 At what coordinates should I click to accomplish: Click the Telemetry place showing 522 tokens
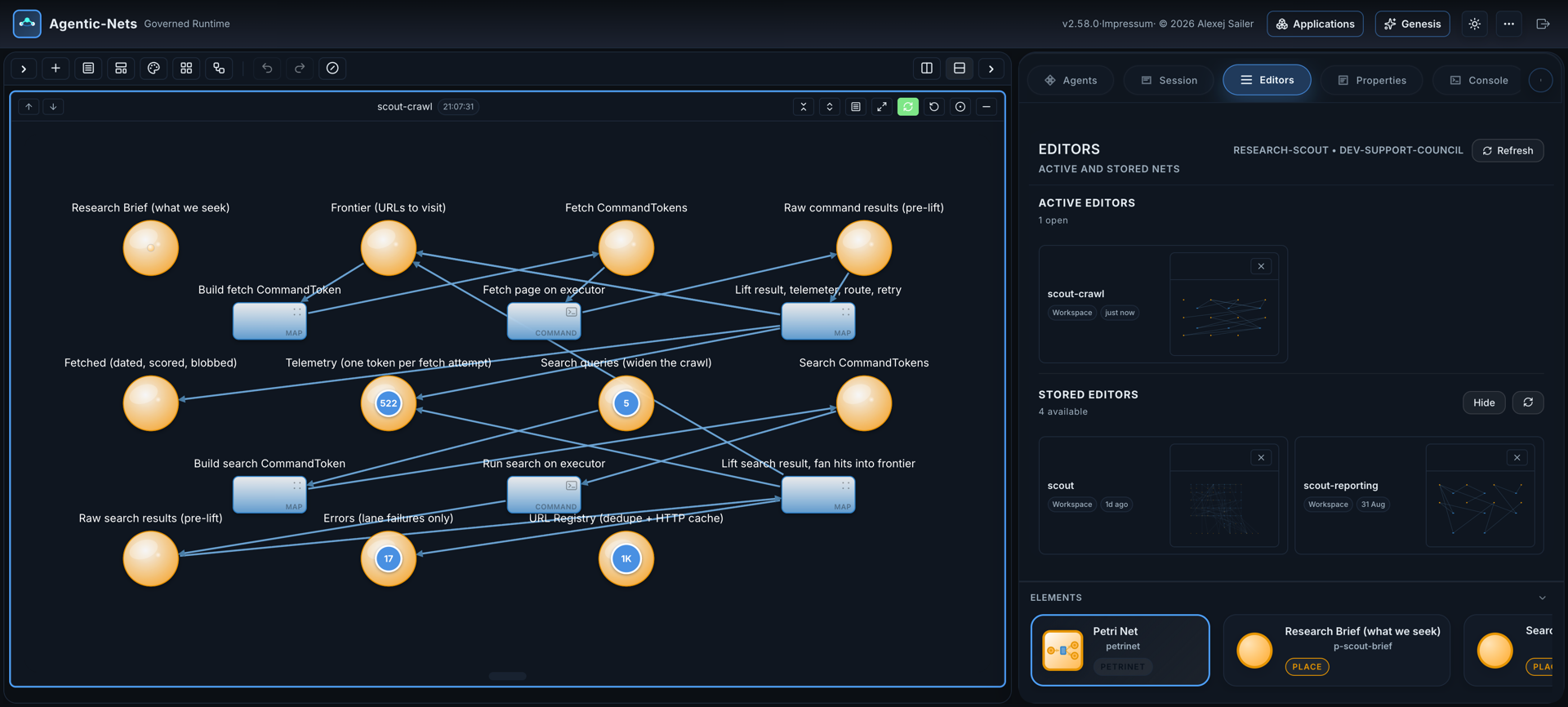pos(389,403)
